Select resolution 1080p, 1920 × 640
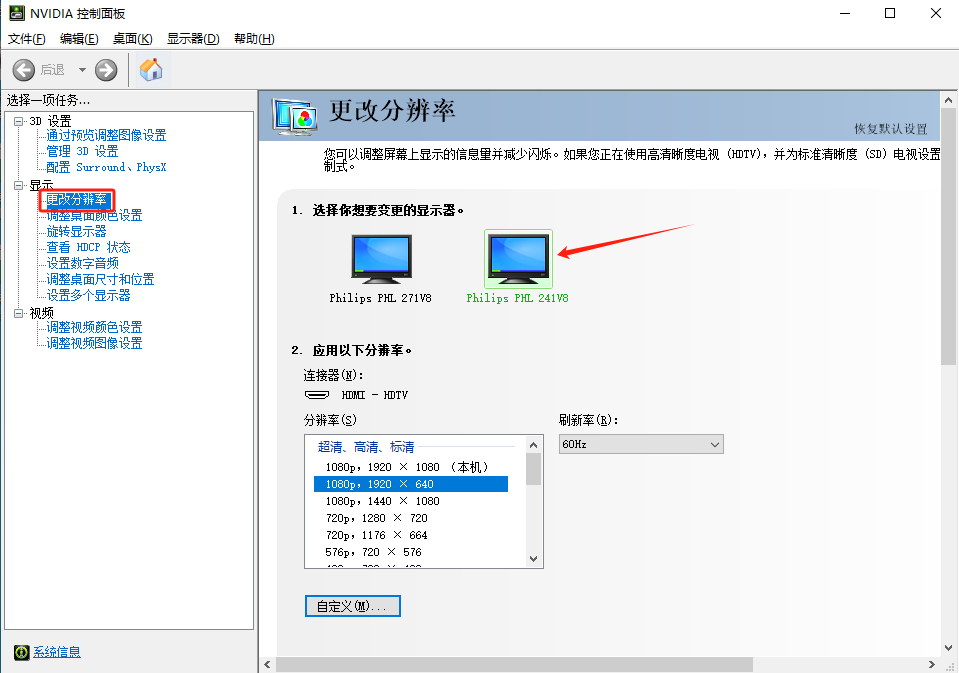This screenshot has height=673, width=959. 411,484
